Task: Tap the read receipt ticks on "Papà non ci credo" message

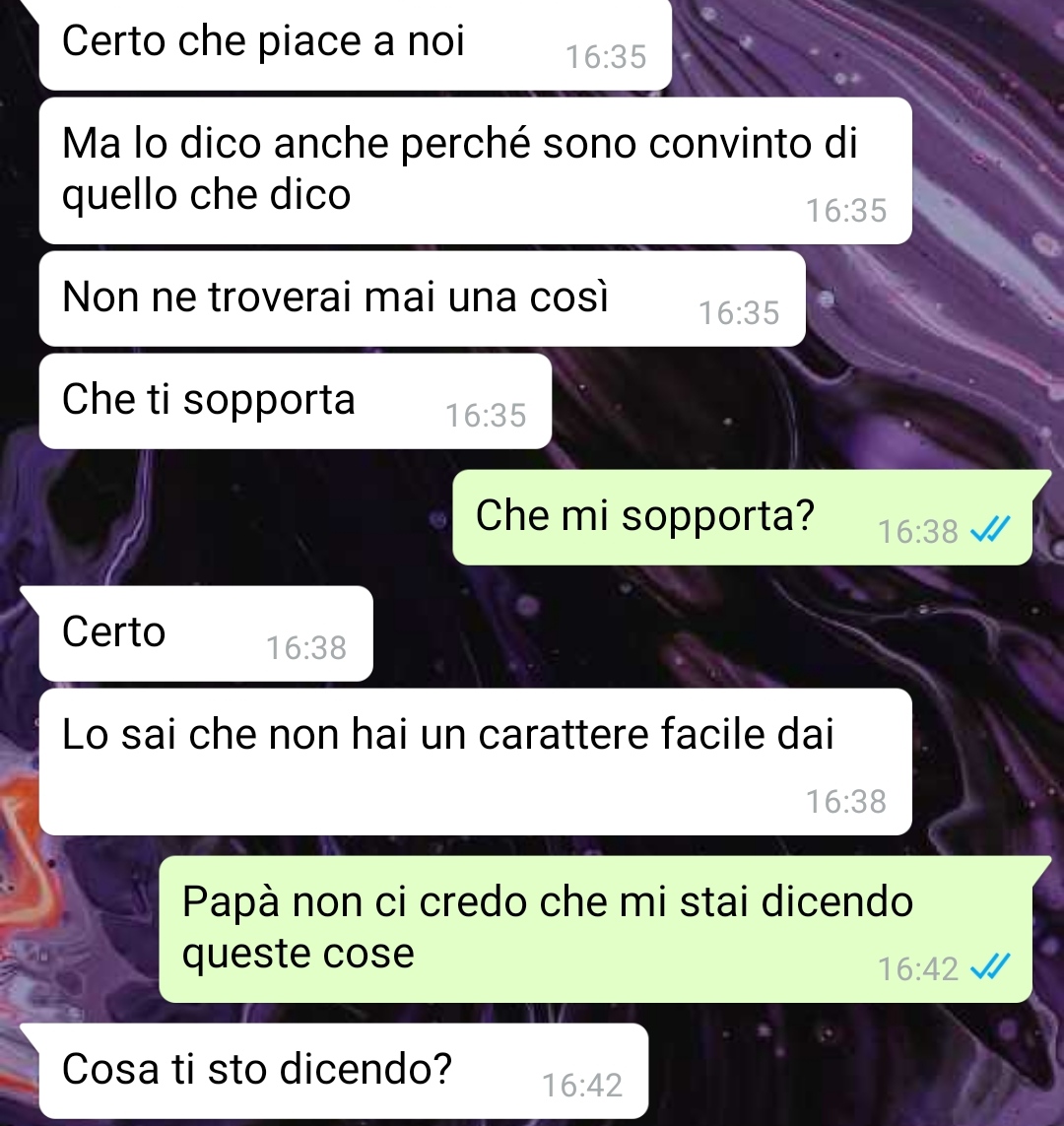Action: click(x=989, y=967)
